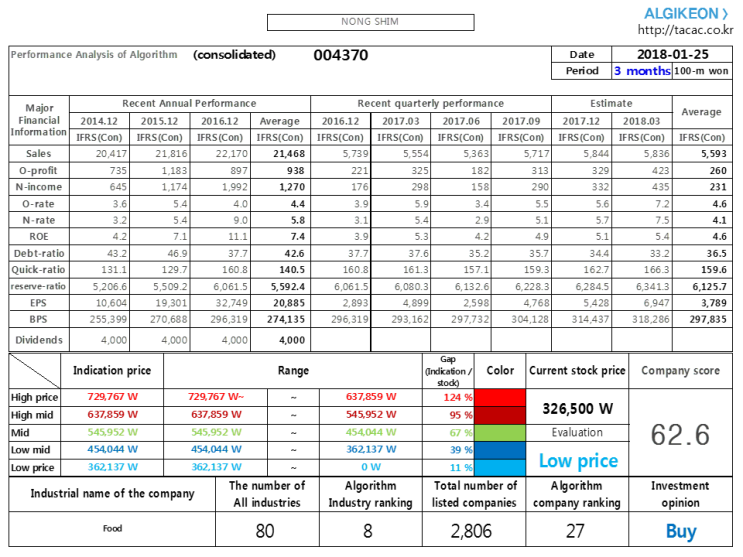Screen dimensions: 743x557
Task: Click the Buy investment opinion
Action: [x=681, y=531]
